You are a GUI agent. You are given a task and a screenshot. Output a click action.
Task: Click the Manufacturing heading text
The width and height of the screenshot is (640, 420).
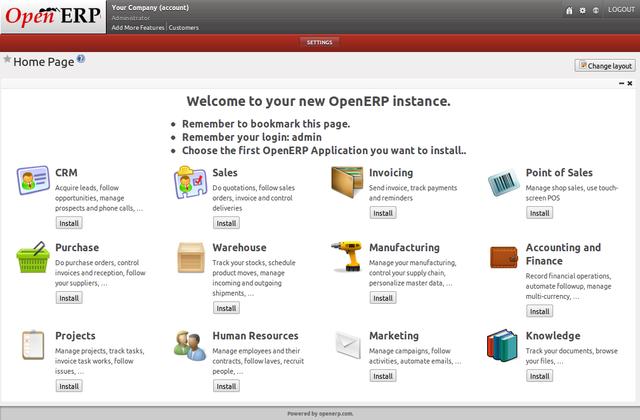(404, 248)
